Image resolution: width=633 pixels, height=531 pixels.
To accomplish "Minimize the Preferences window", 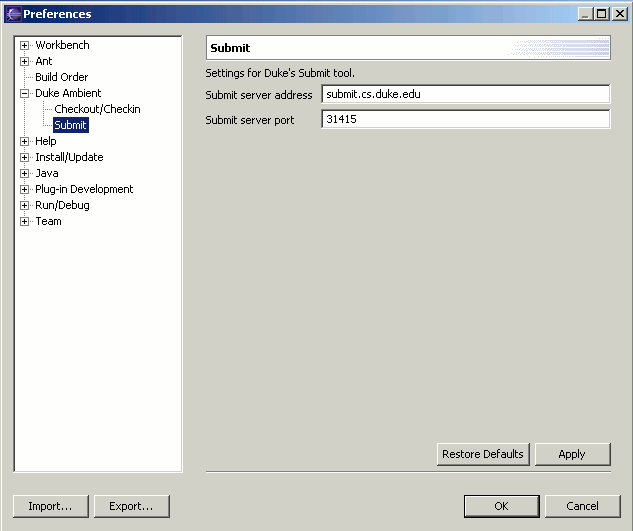I will point(585,14).
